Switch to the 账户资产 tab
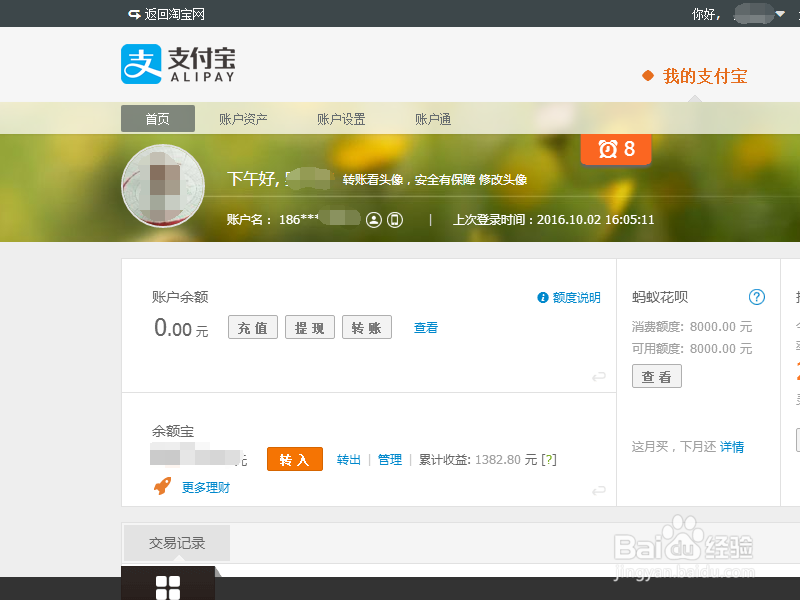800x600 pixels. 243,119
